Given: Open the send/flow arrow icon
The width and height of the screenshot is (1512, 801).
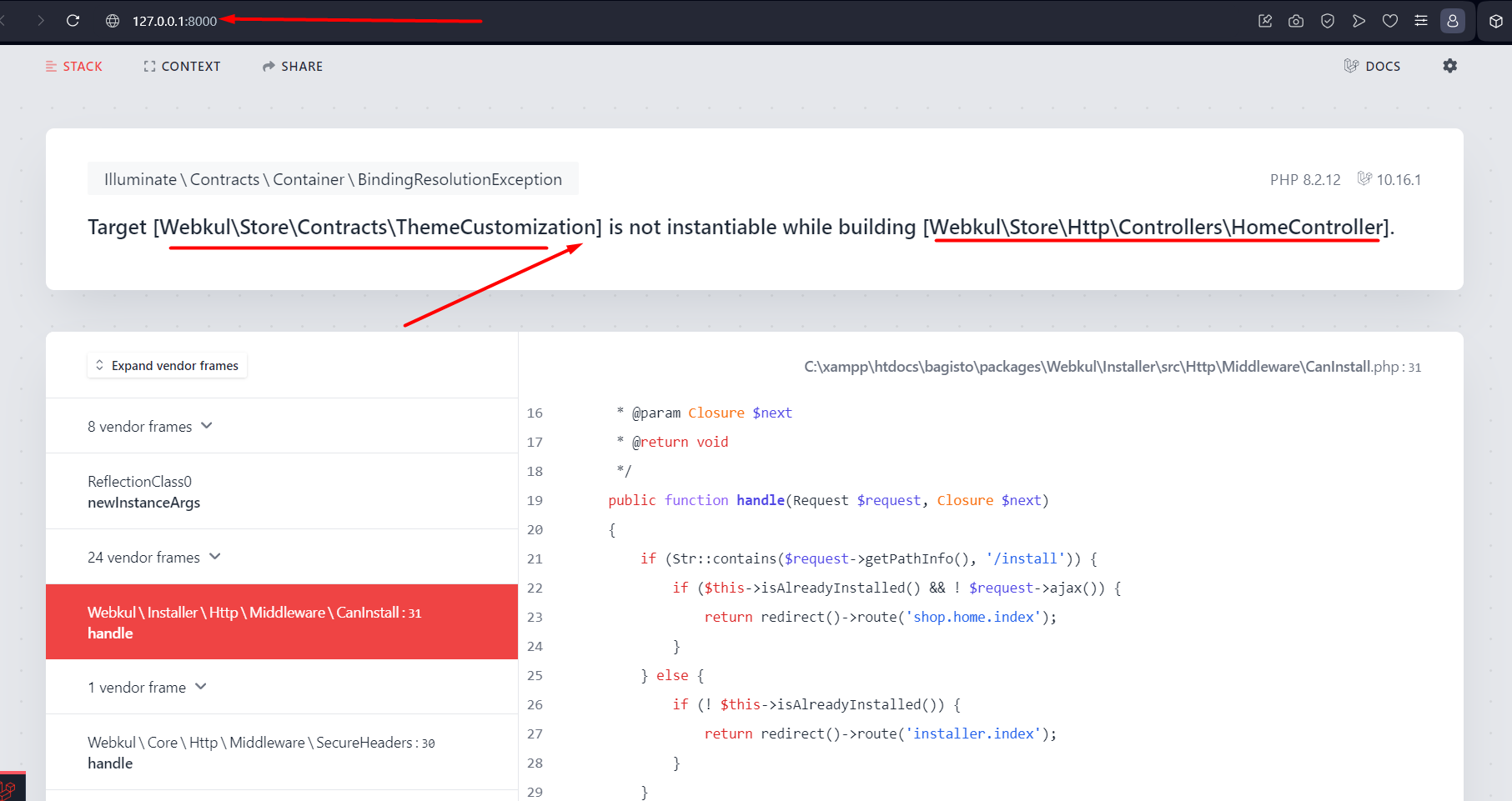Looking at the screenshot, I should click(x=1359, y=21).
